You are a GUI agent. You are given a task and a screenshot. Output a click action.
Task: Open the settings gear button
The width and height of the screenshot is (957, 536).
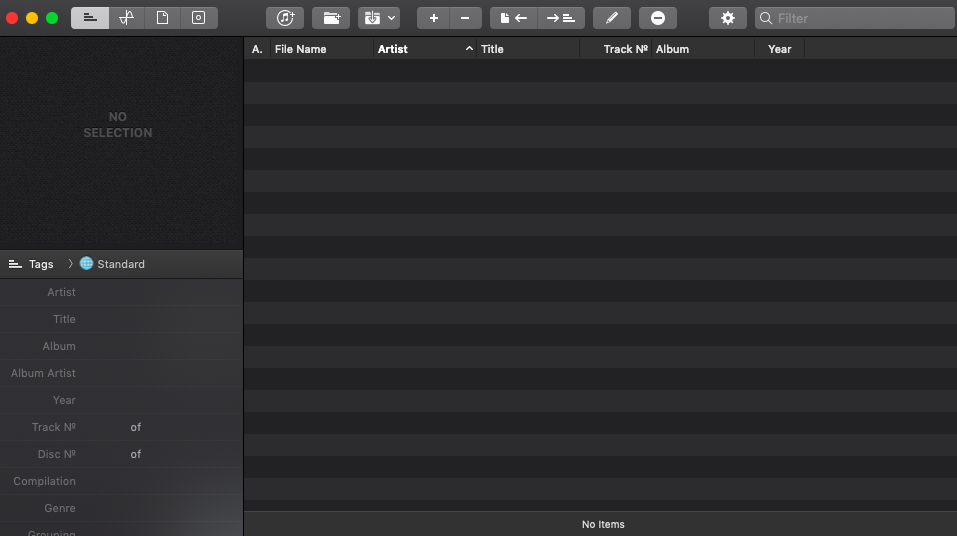(727, 18)
